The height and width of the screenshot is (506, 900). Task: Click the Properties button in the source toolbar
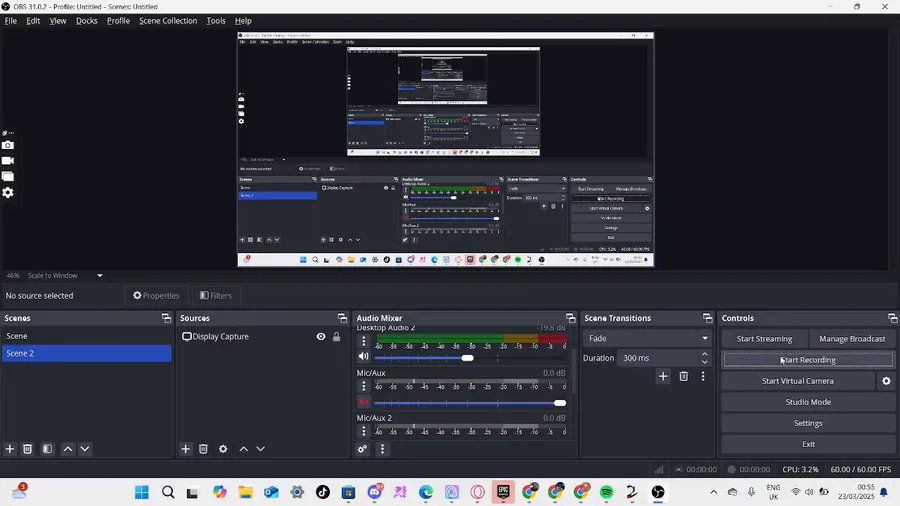coord(156,295)
